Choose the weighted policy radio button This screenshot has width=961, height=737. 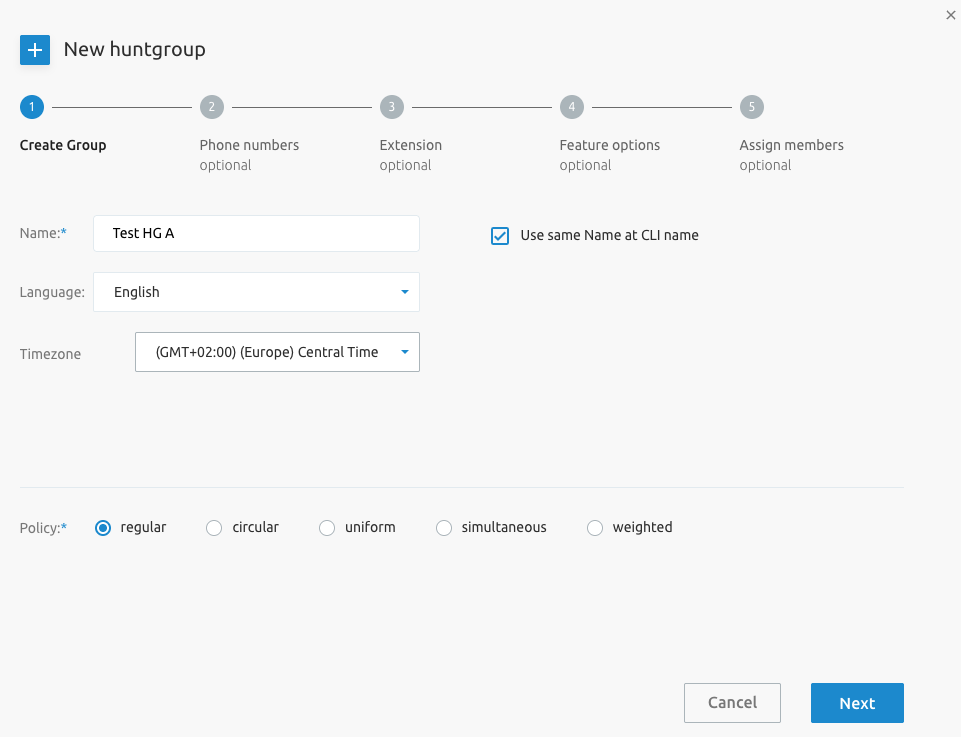(594, 528)
